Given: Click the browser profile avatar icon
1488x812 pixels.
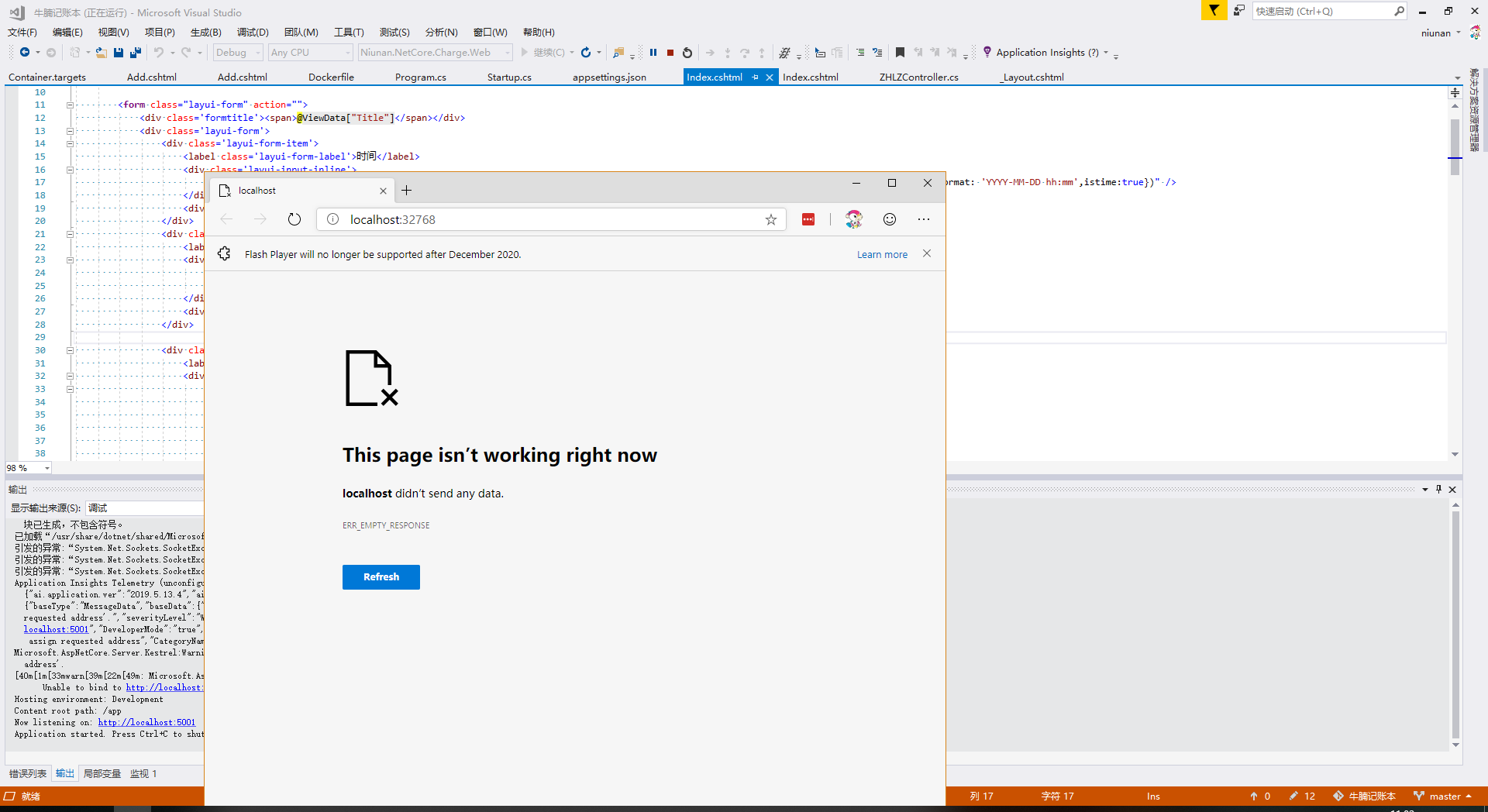Looking at the screenshot, I should (x=854, y=219).
